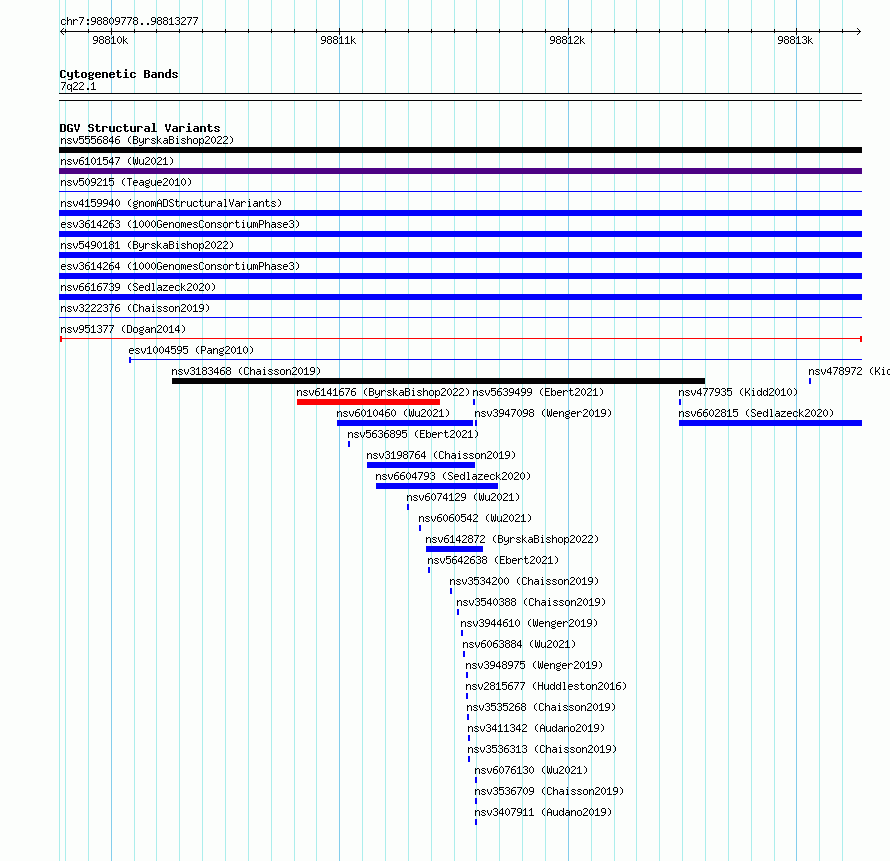890x861 pixels.
Task: Open nsv5642638 (Ebert2021) label
Action: pos(493,560)
